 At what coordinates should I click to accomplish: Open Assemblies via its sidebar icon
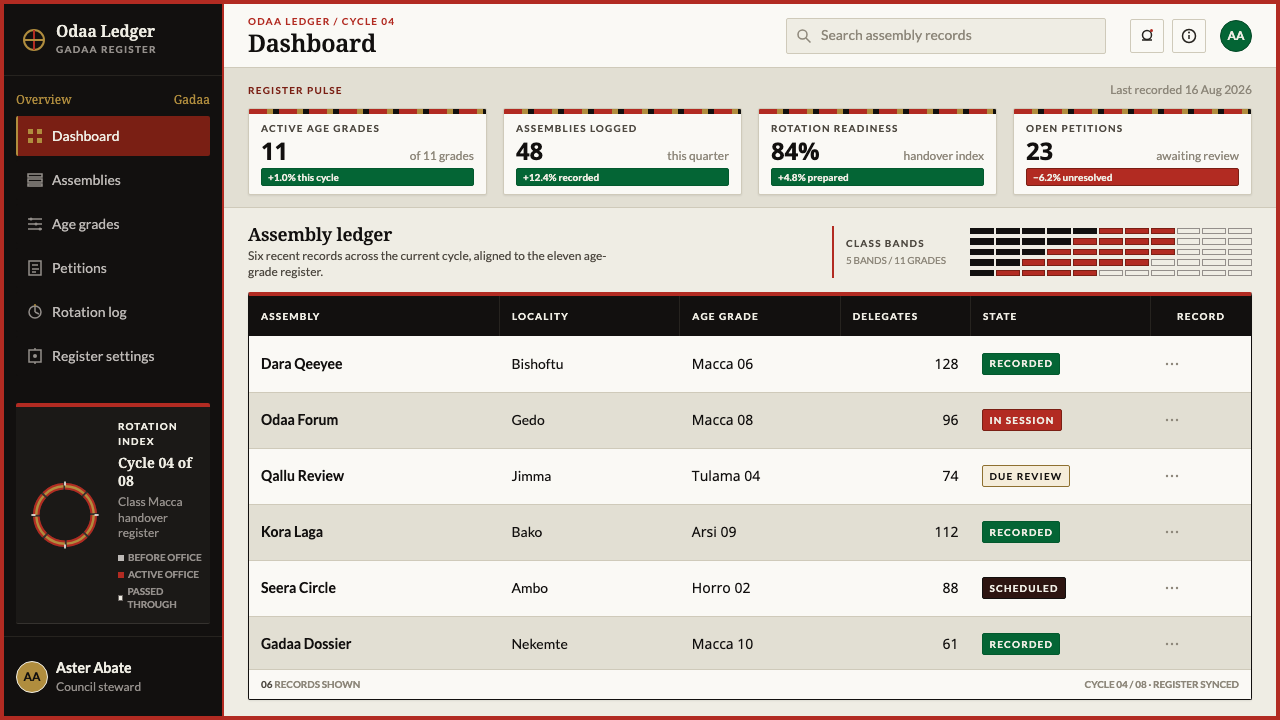[x=35, y=180]
